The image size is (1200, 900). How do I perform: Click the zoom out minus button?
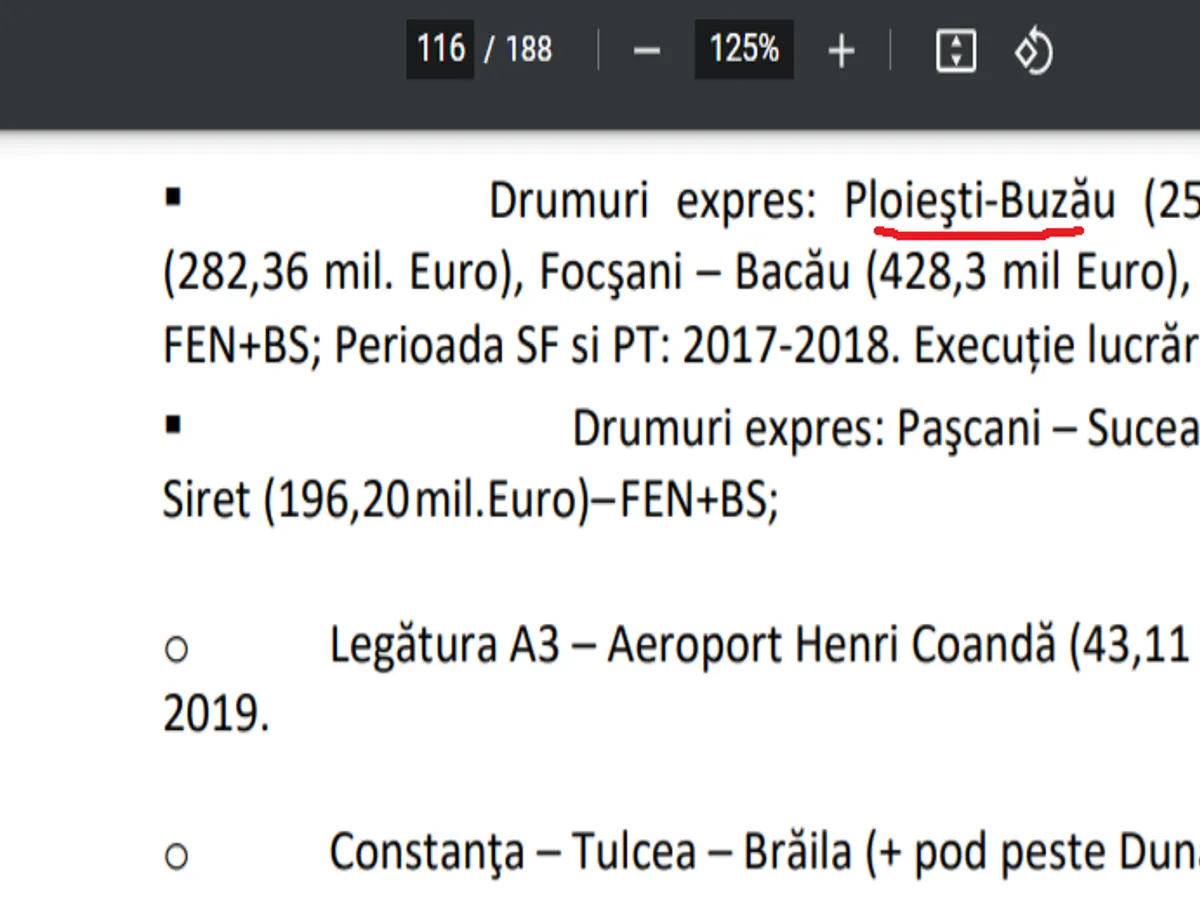pyautogui.click(x=647, y=51)
